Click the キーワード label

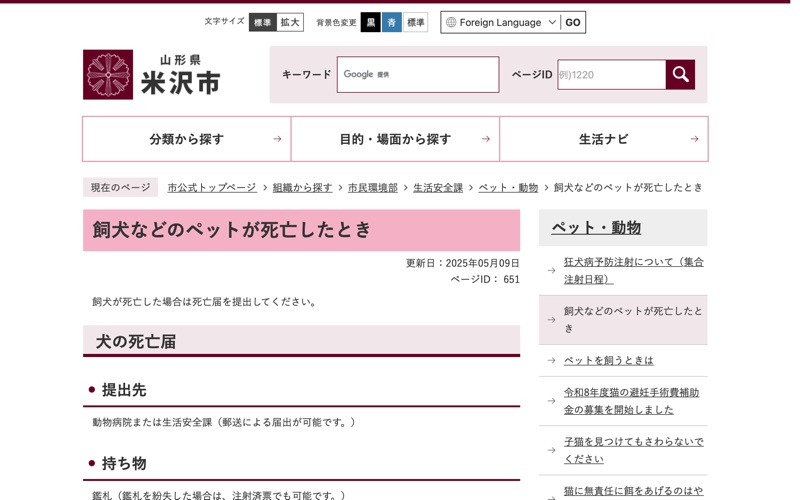(307, 74)
